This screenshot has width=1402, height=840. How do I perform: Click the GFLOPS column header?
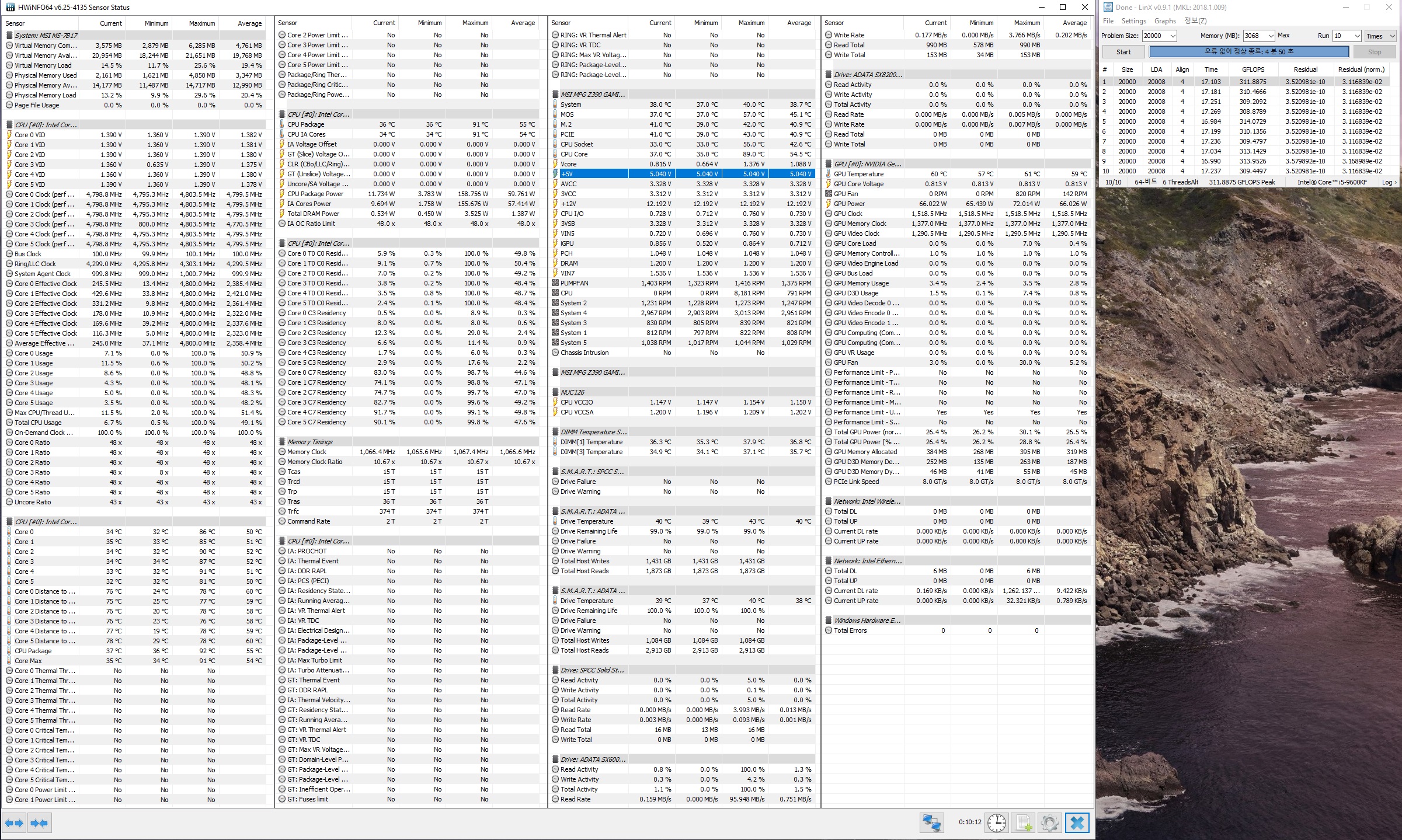[1253, 69]
